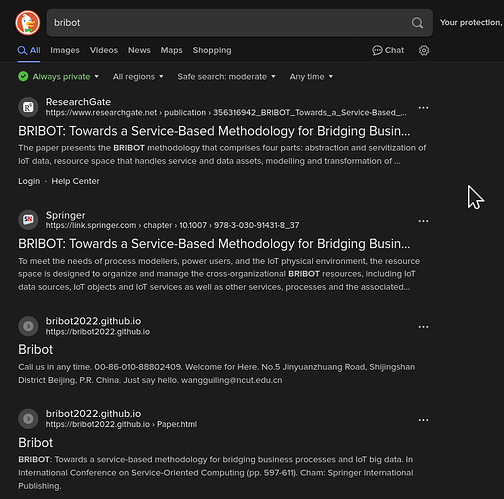Image resolution: width=504 pixels, height=499 pixels.
Task: Click the Your protection text at top right
Action: (471, 22)
